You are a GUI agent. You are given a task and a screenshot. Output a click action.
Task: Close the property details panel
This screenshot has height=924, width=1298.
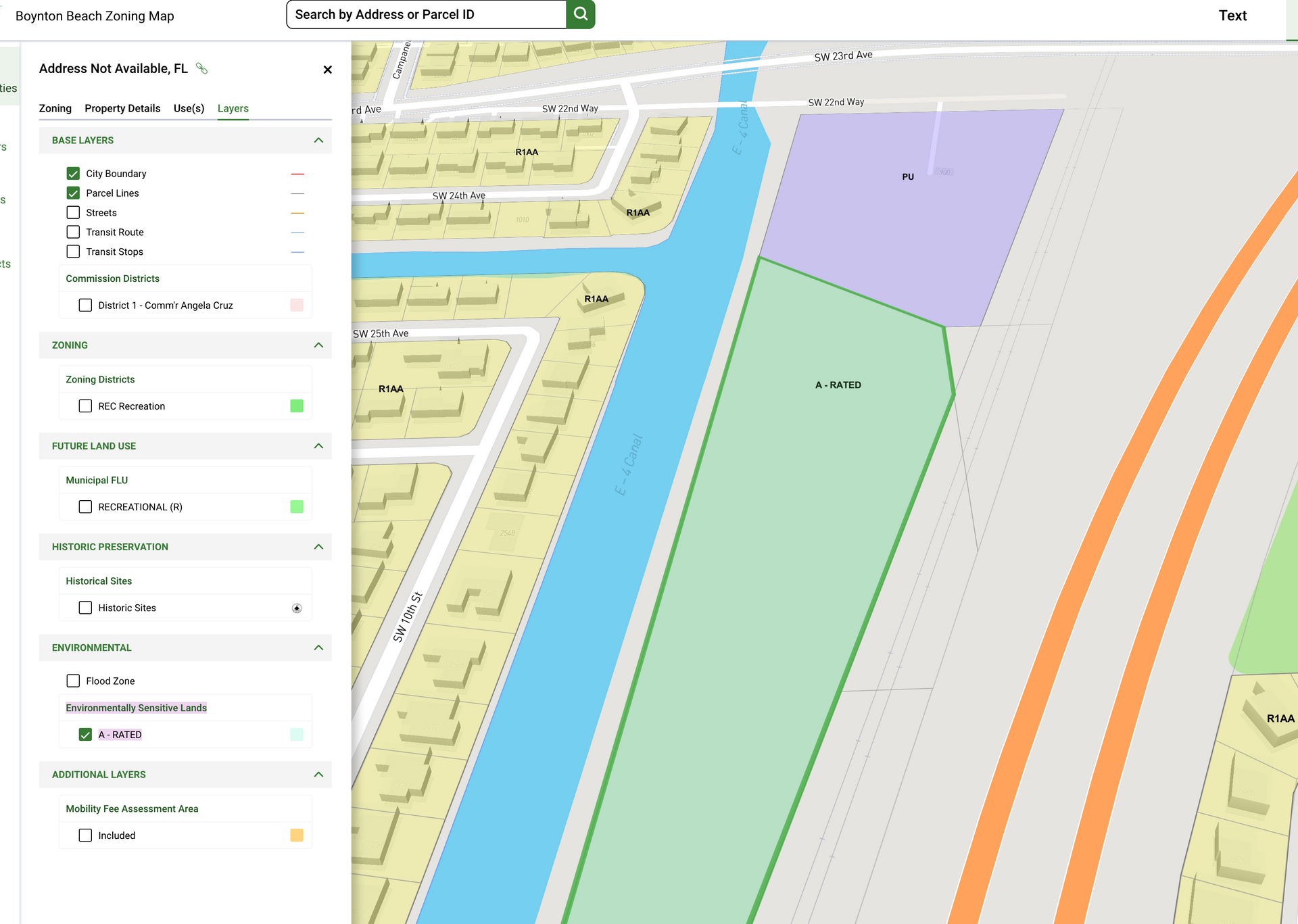pos(327,70)
